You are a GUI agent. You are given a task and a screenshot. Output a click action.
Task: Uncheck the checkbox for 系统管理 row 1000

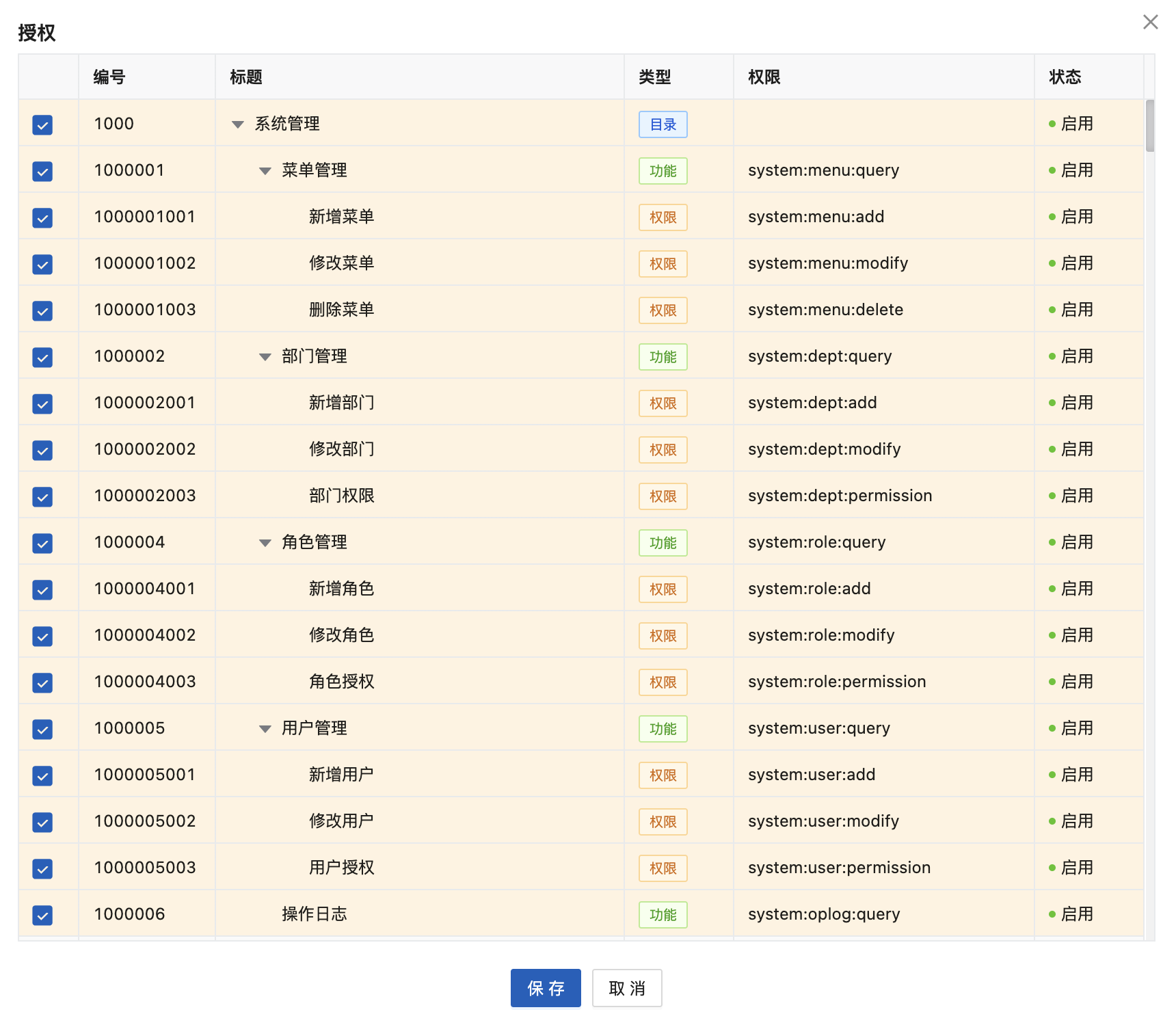click(x=42, y=125)
